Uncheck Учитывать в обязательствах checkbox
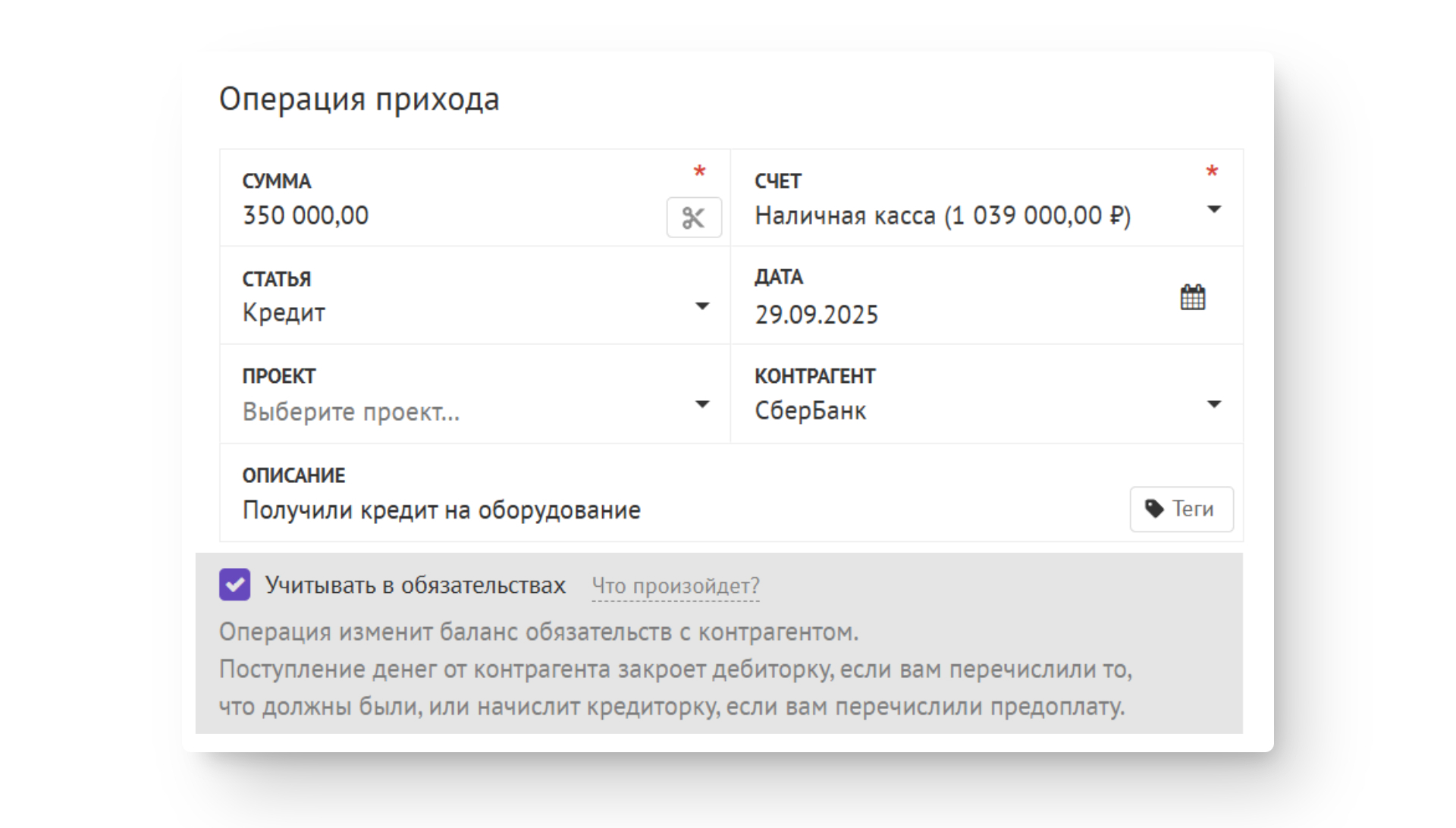The image size is (1456, 828). 235,585
